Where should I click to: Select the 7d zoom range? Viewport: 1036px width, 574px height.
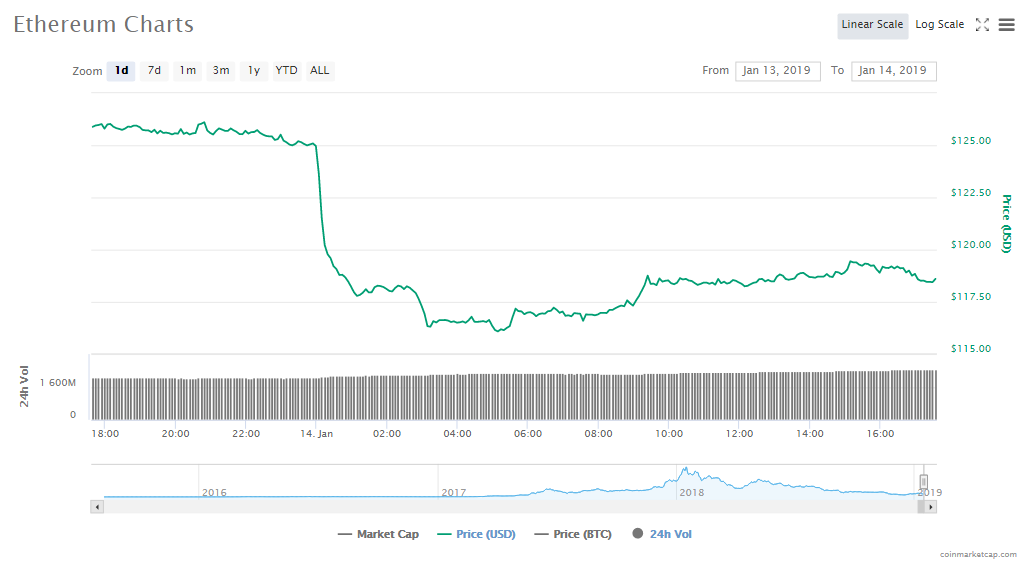[154, 71]
